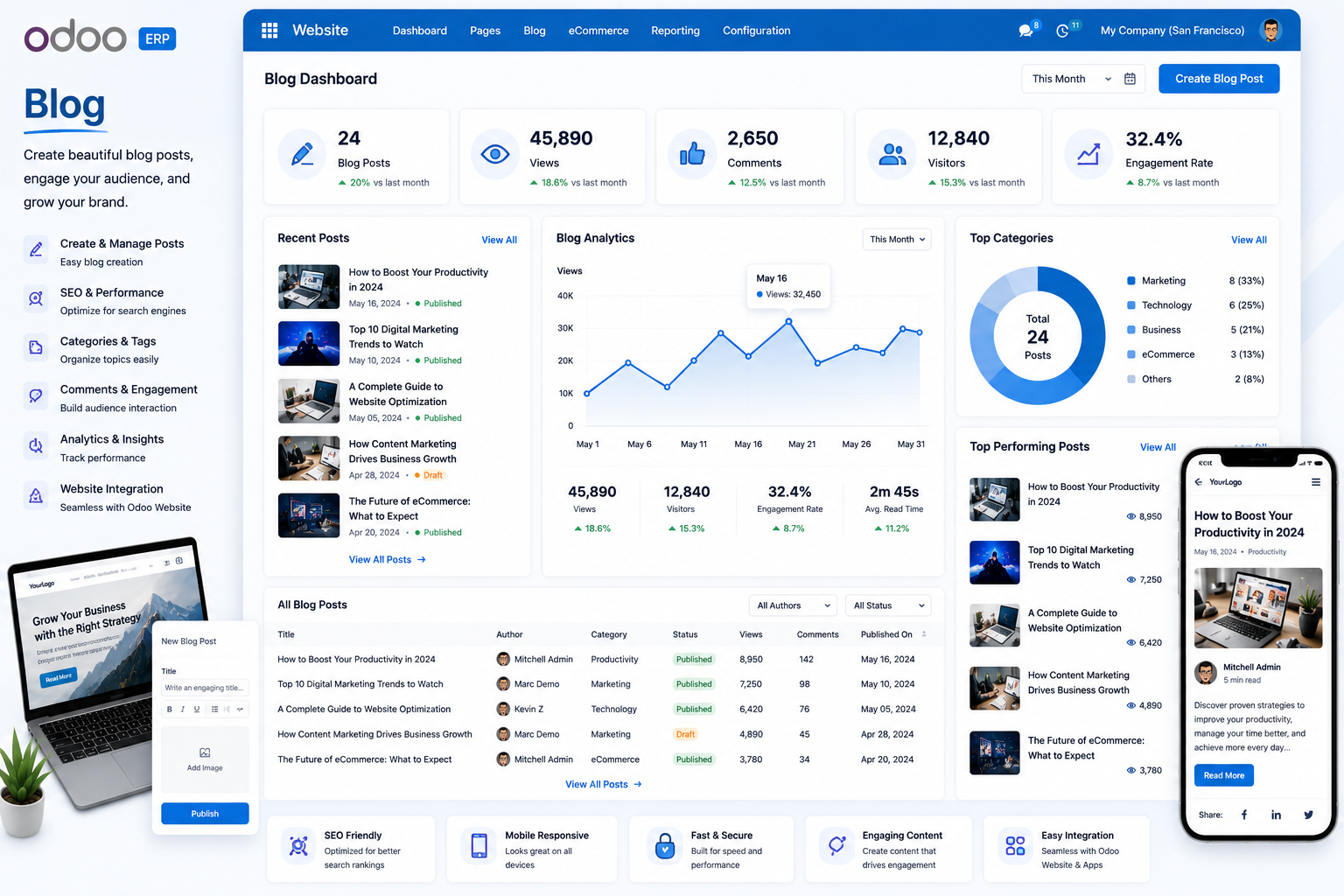The height and width of the screenshot is (896, 1344).
Task: Click the Marketing legend color swatch
Action: click(x=1131, y=281)
